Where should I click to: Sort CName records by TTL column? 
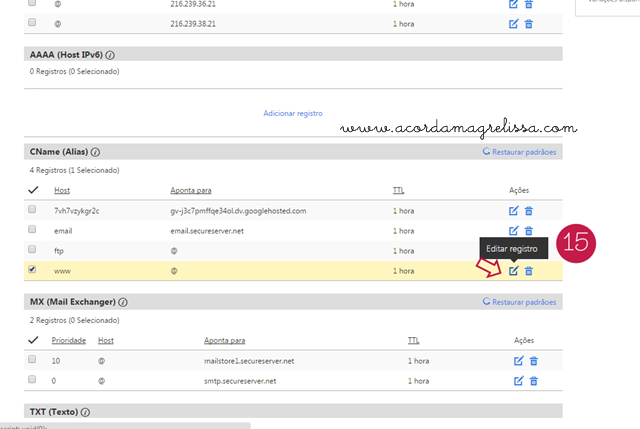click(398, 190)
